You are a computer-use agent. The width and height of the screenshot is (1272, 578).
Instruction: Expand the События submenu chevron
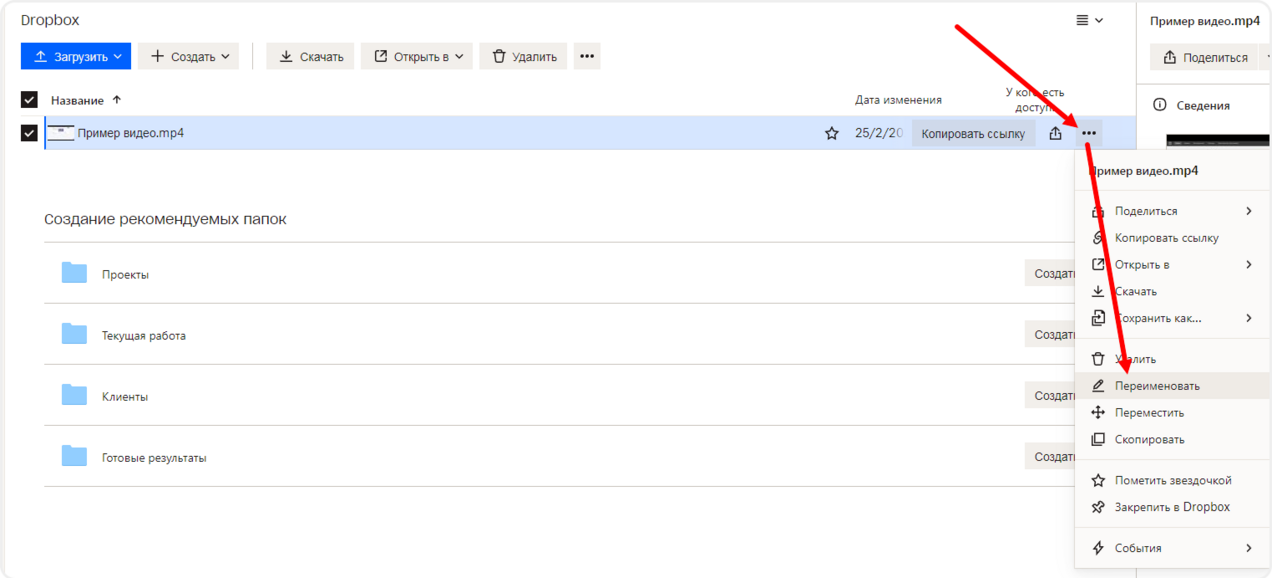(x=1249, y=548)
